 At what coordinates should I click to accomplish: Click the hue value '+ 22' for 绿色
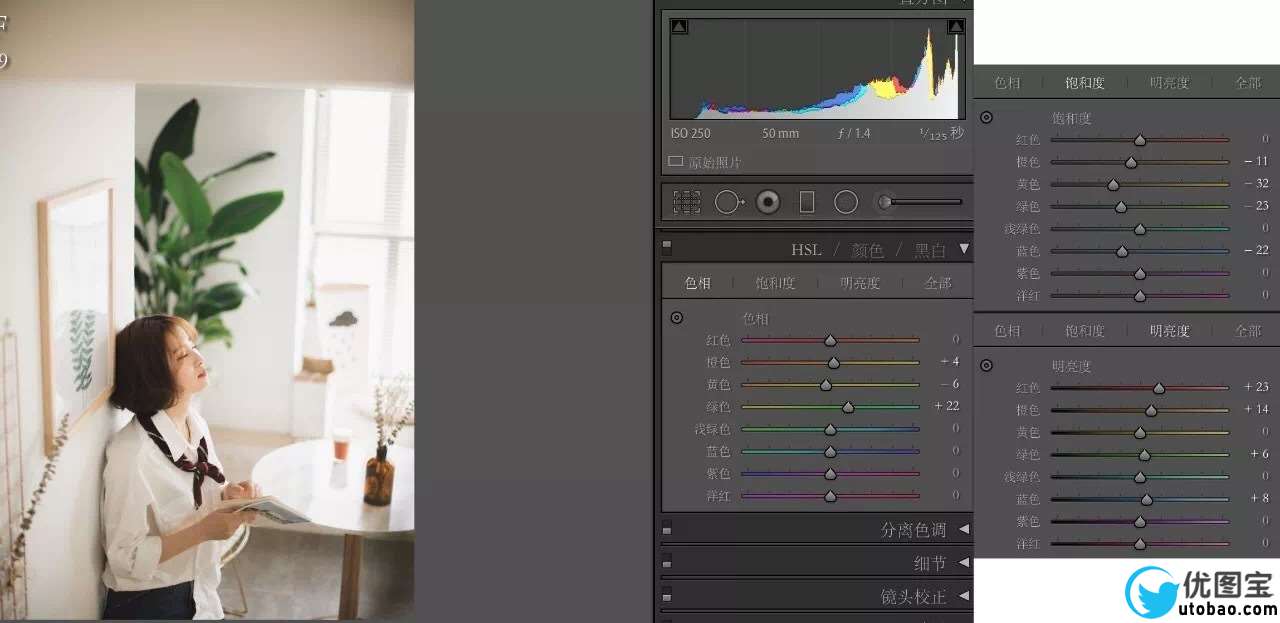(946, 406)
